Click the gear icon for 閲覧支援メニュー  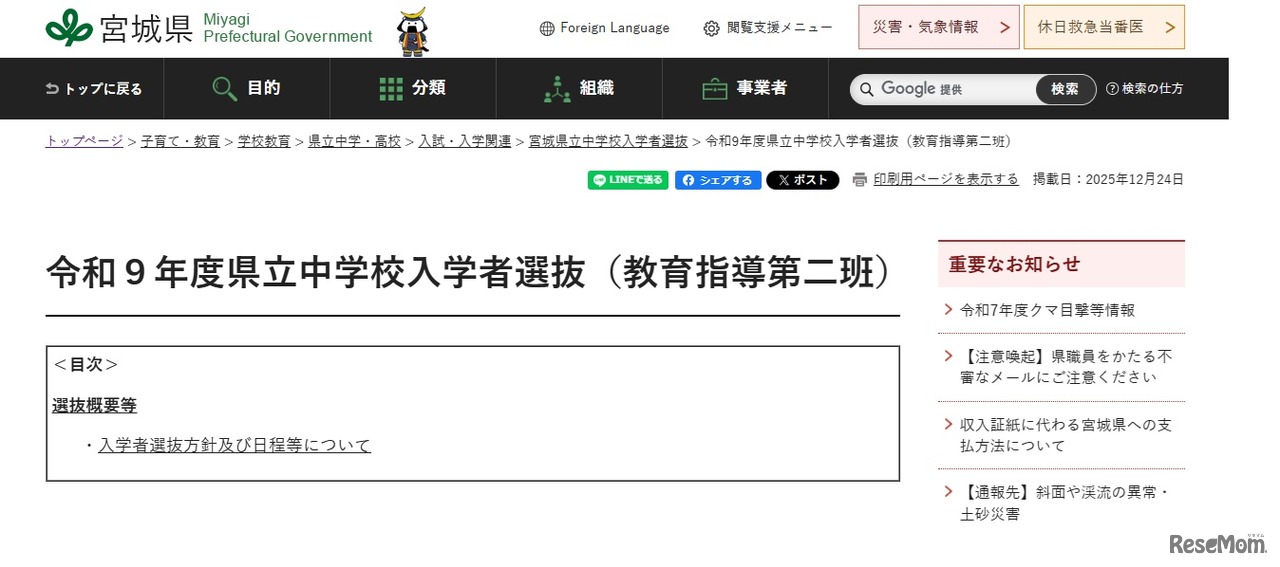(711, 29)
